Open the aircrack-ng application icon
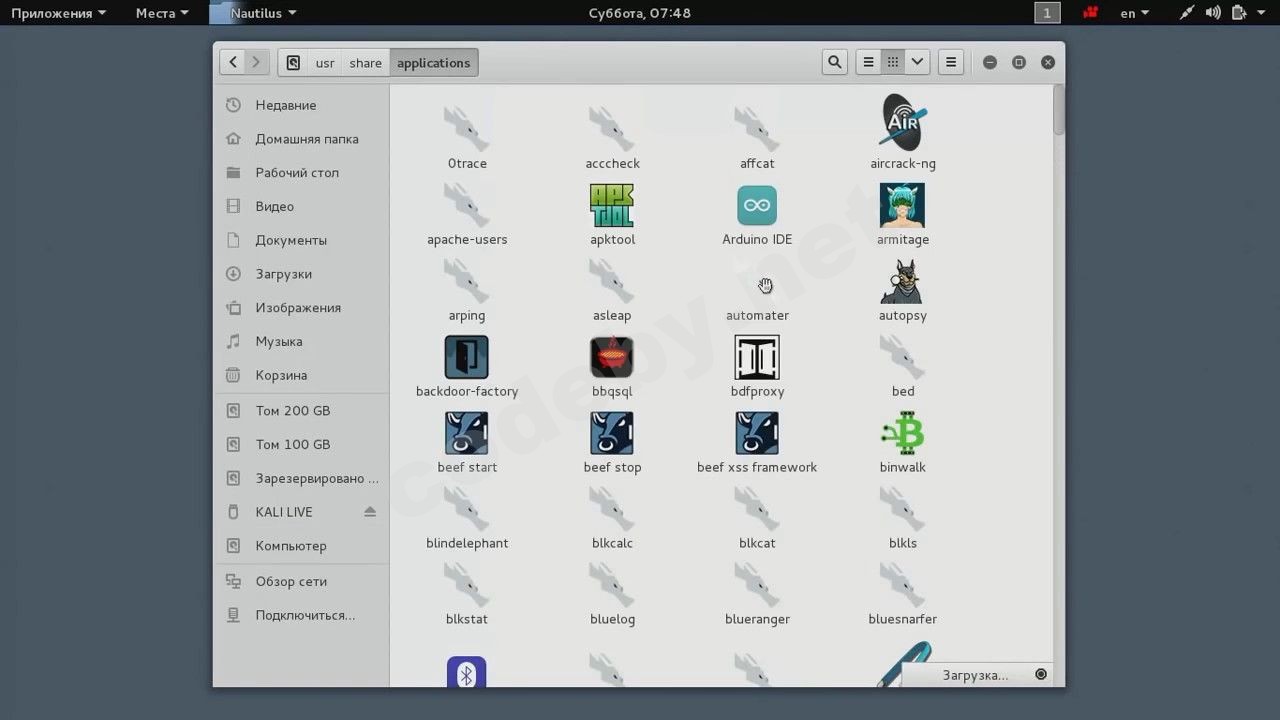Viewport: 1280px width, 720px height. click(902, 124)
